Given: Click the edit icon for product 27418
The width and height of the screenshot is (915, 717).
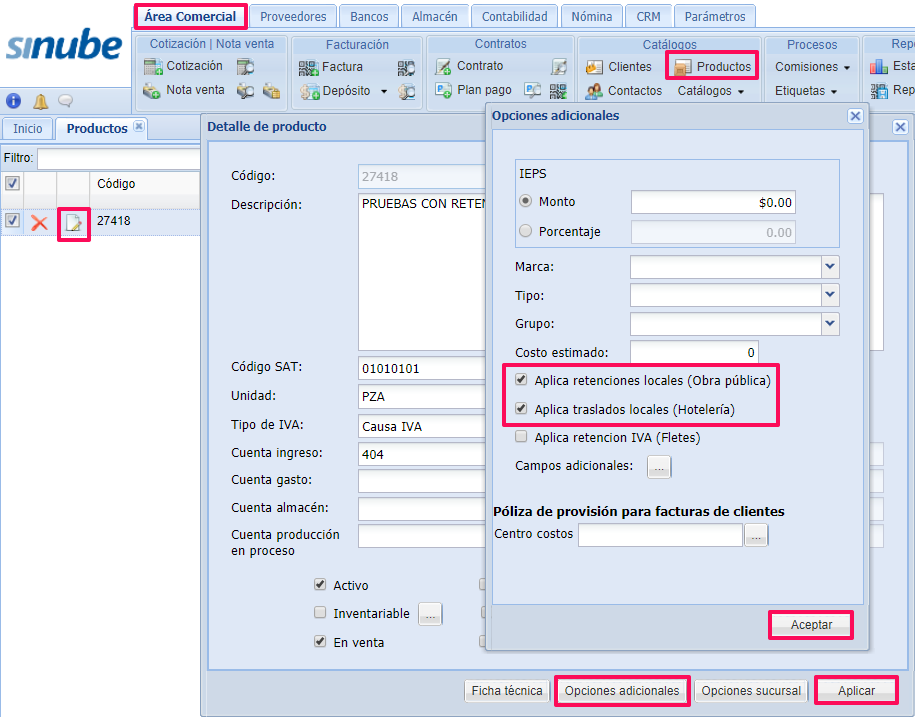Looking at the screenshot, I should point(73,223).
